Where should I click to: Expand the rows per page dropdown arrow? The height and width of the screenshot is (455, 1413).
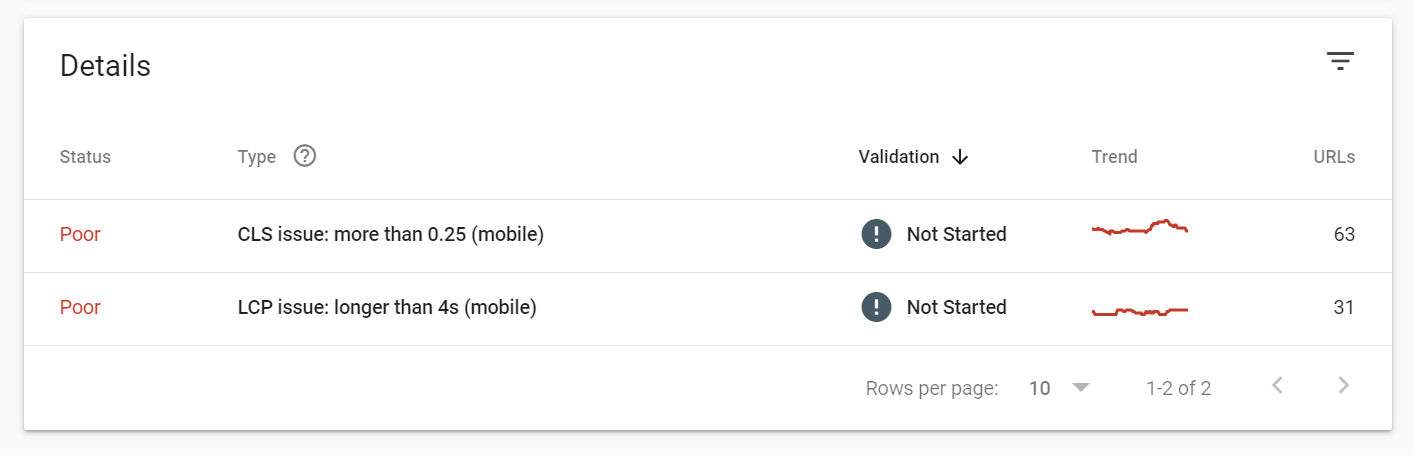point(1080,388)
